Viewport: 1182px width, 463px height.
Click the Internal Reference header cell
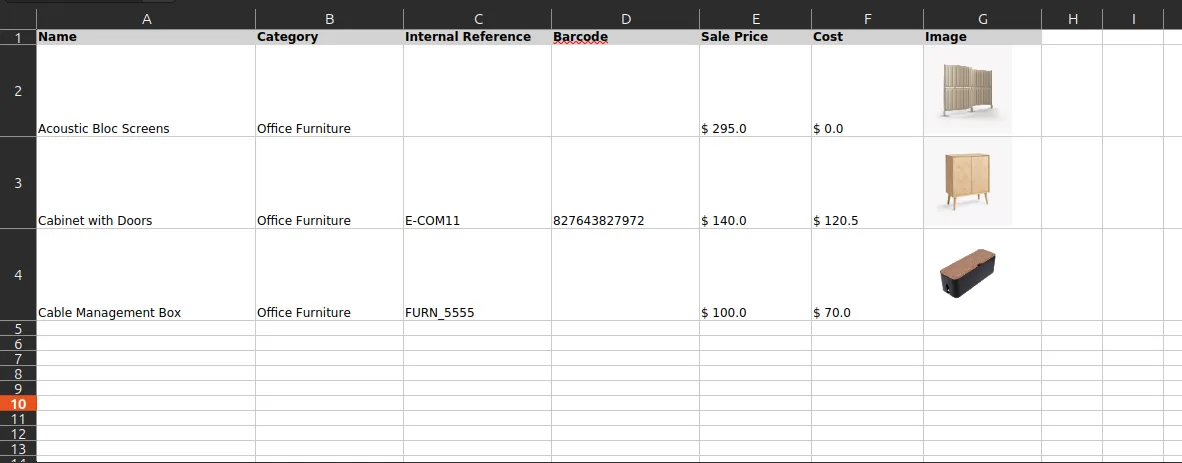[x=477, y=37]
